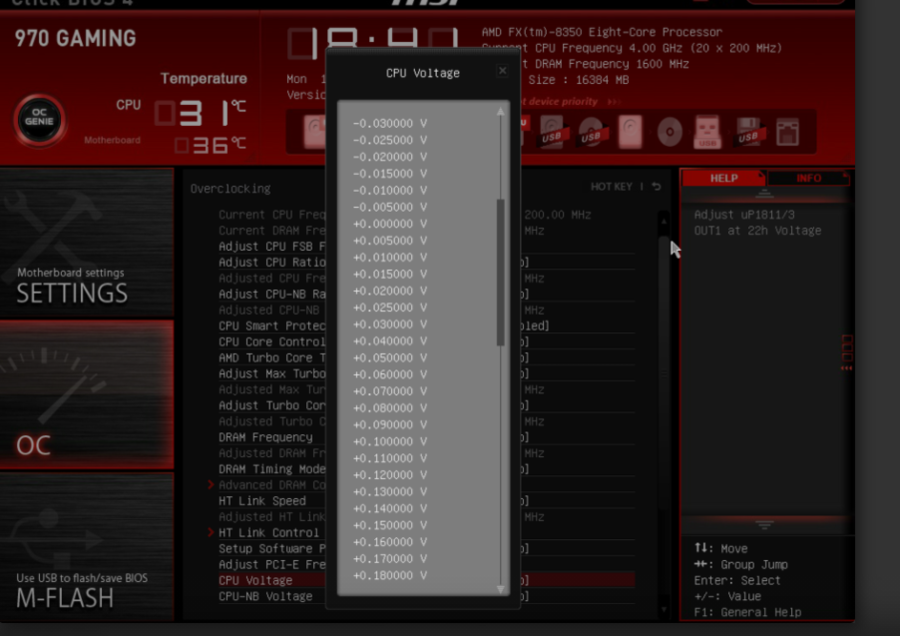
Task: Choose +0.010000 V option
Action: tap(390, 257)
